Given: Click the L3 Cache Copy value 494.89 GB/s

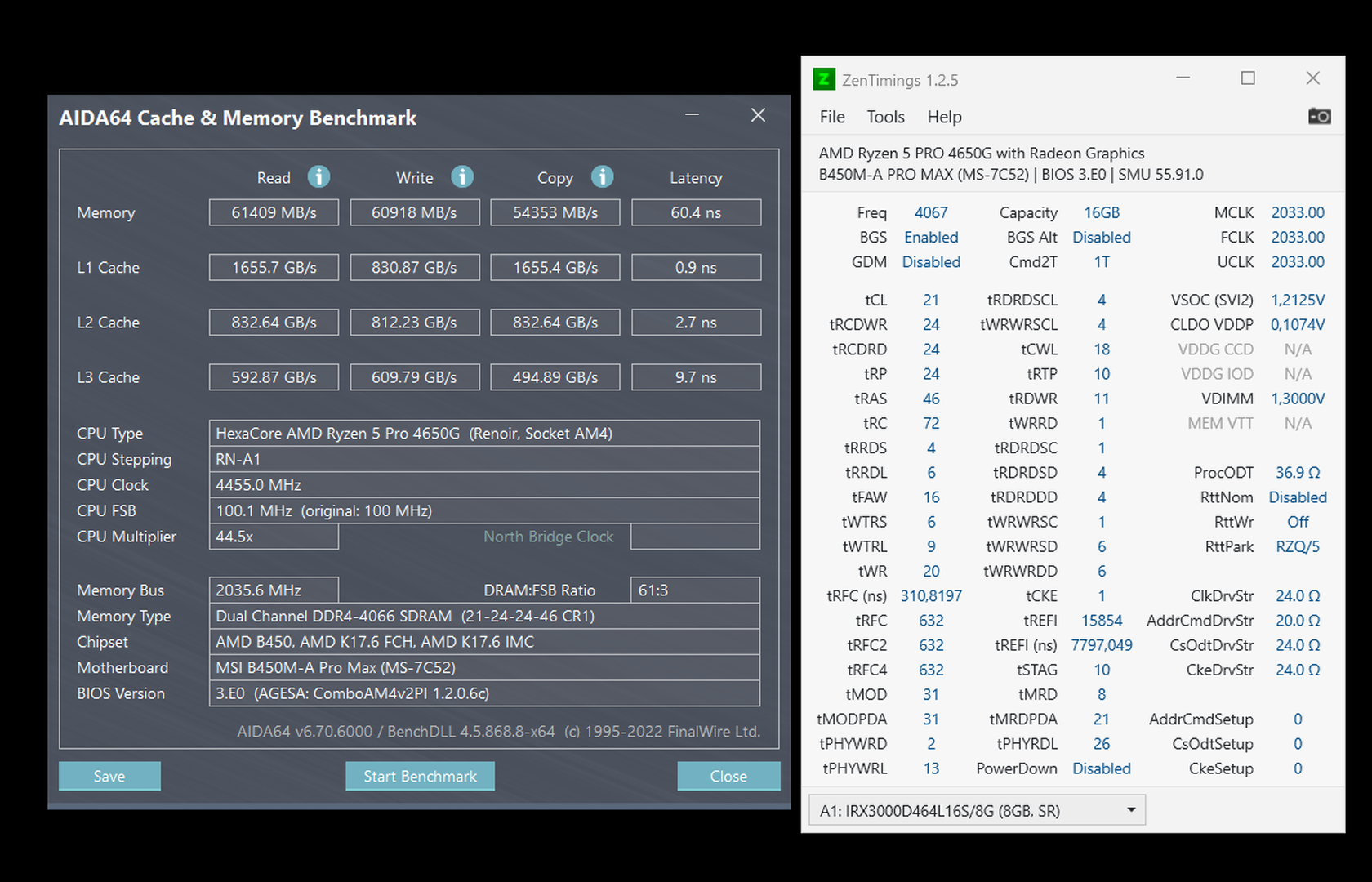Looking at the screenshot, I should pyautogui.click(x=555, y=377).
